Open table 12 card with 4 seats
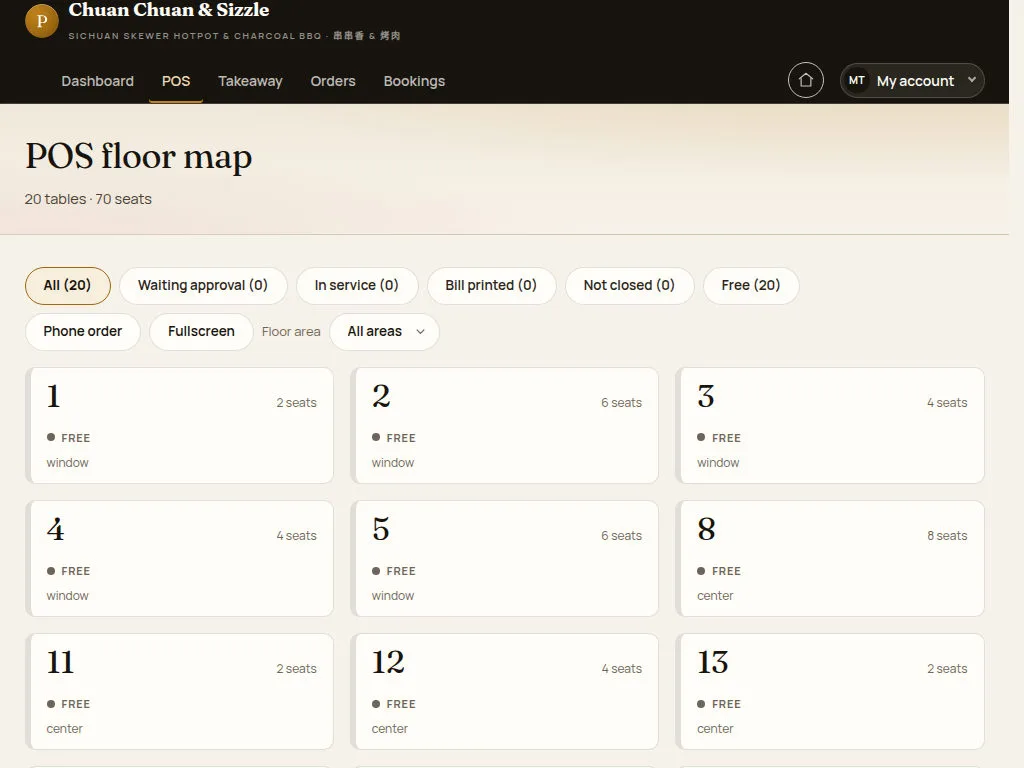Screen dimensions: 1024x768 coord(505,692)
